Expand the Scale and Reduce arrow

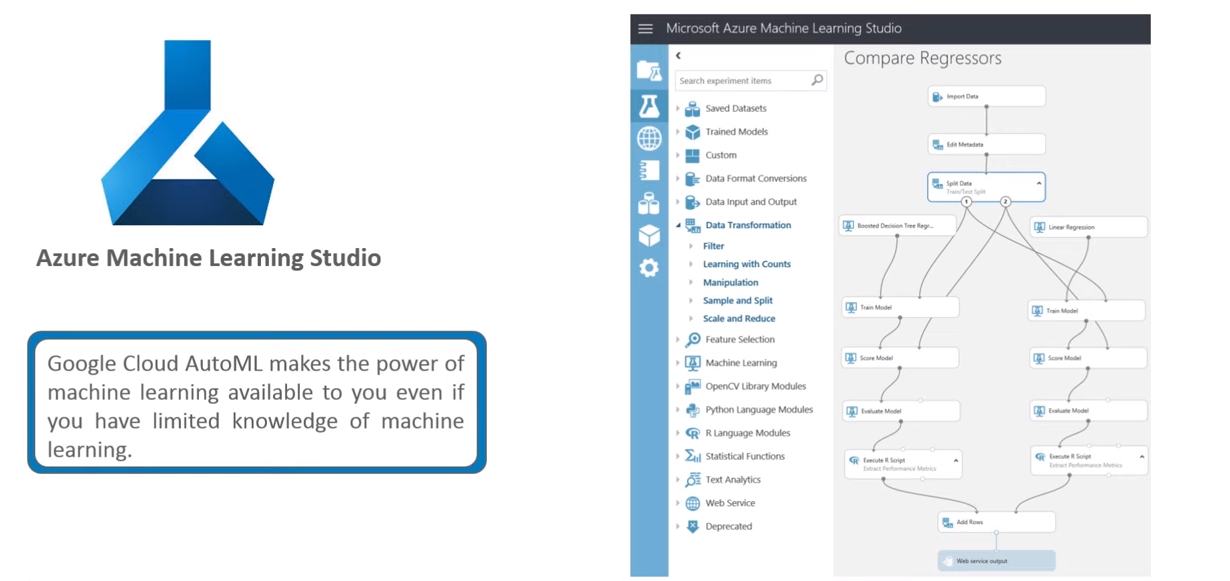pyautogui.click(x=691, y=319)
